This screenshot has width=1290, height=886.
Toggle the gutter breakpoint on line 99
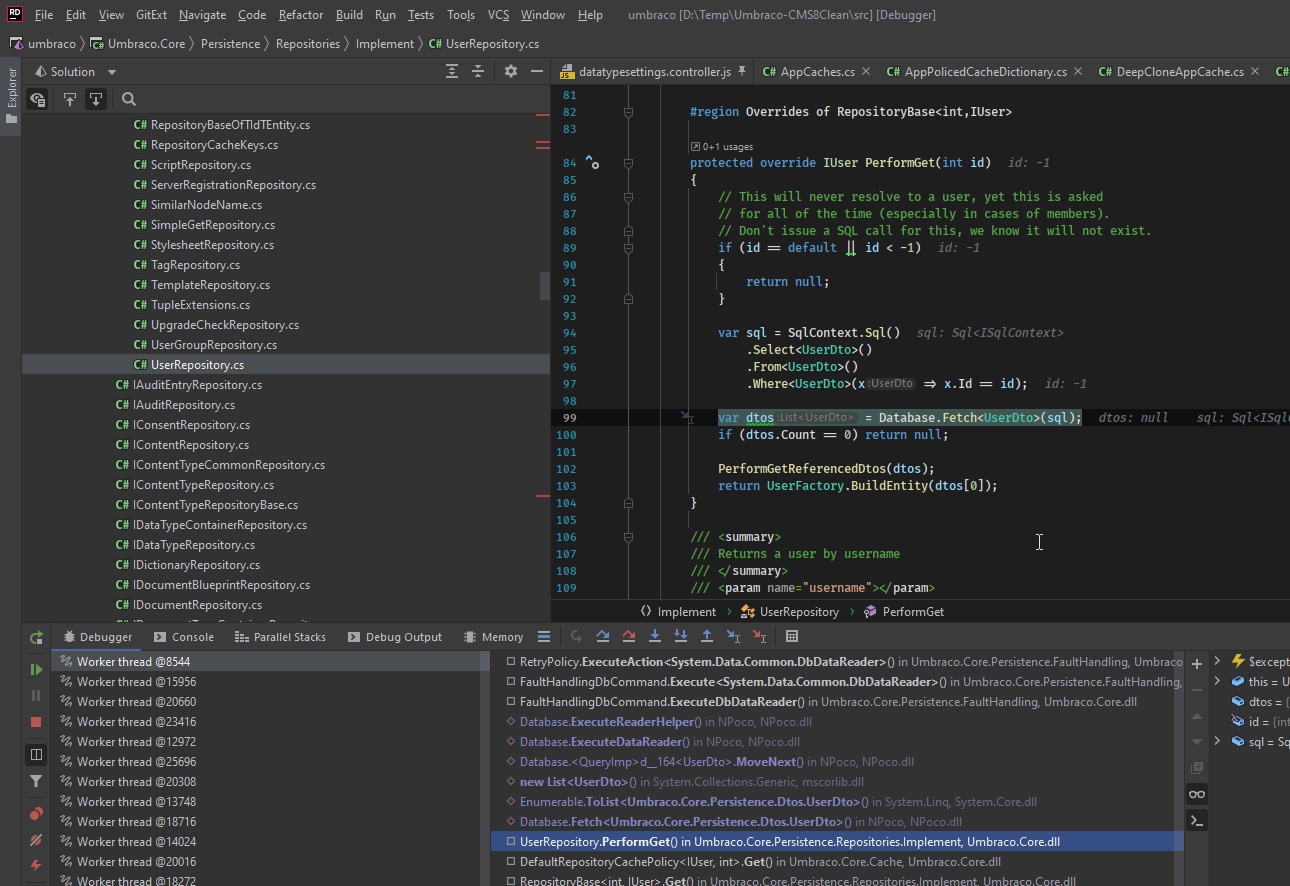point(600,417)
